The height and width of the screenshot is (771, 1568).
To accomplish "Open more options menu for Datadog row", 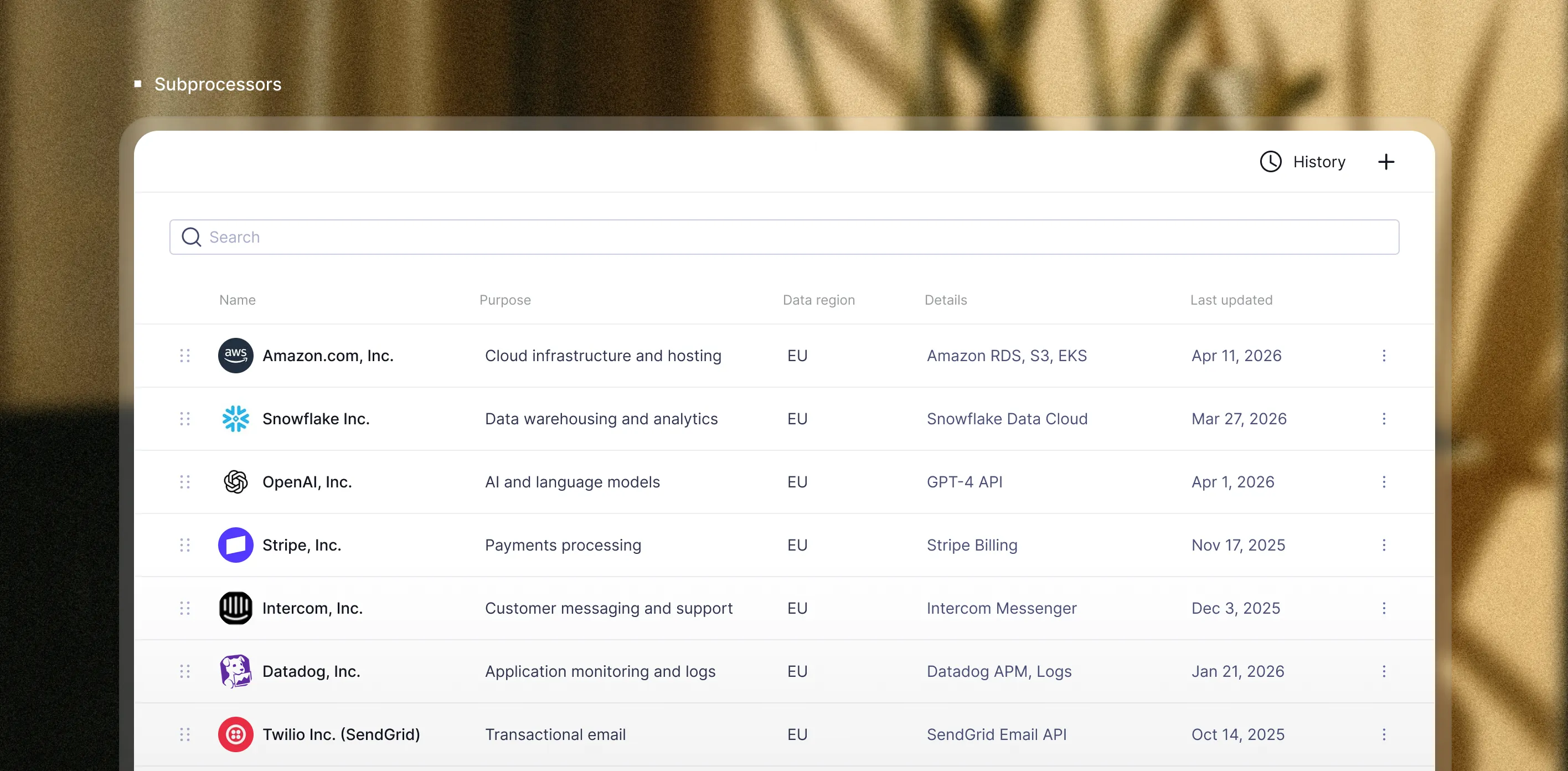I will coord(1384,671).
